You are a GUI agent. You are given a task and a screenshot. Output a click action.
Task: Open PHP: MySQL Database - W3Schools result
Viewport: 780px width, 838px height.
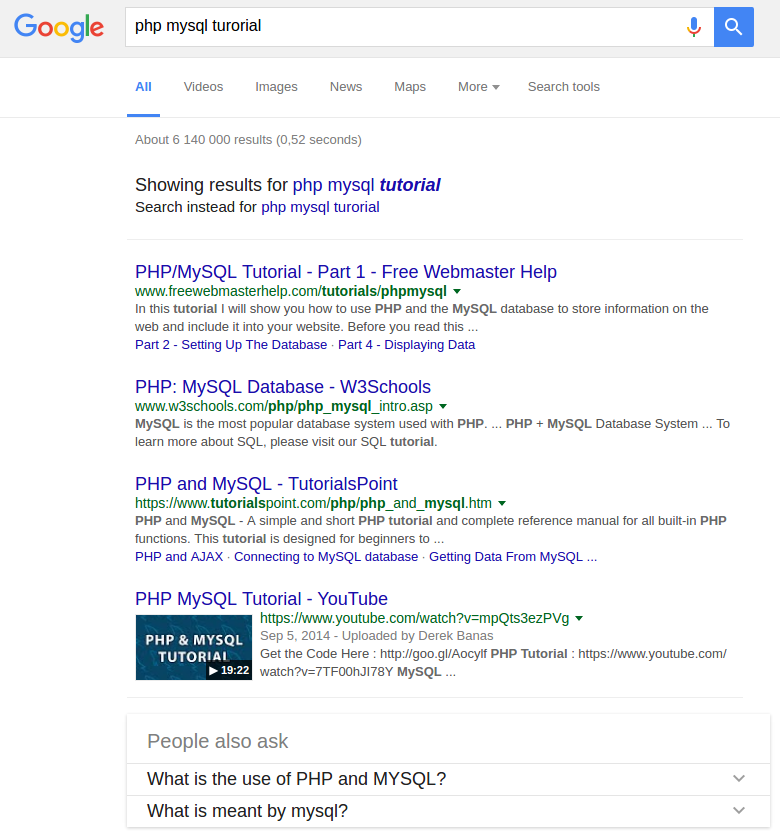click(283, 386)
